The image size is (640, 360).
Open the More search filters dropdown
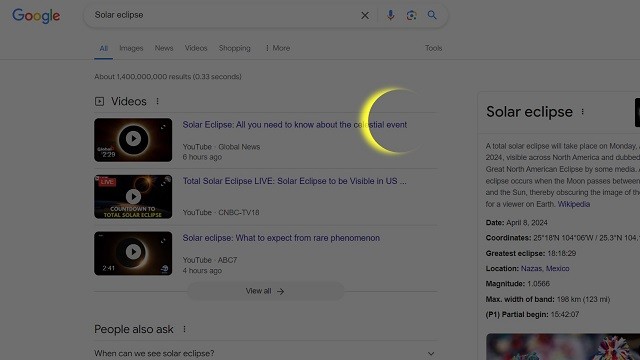click(x=278, y=48)
